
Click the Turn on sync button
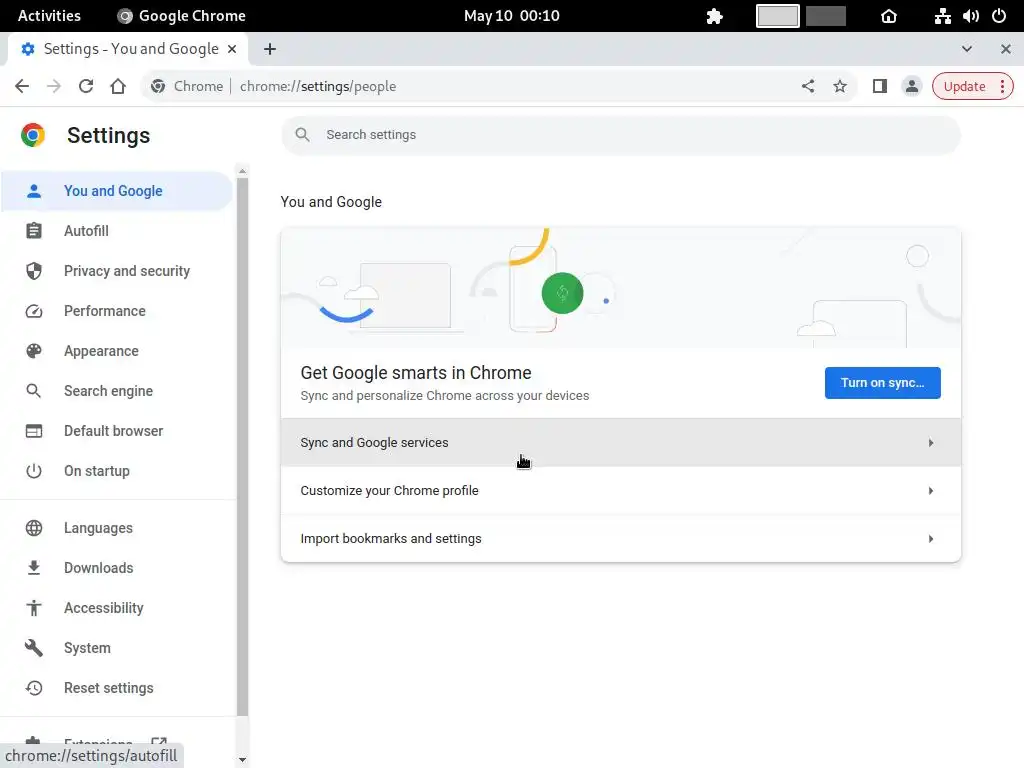pos(882,383)
